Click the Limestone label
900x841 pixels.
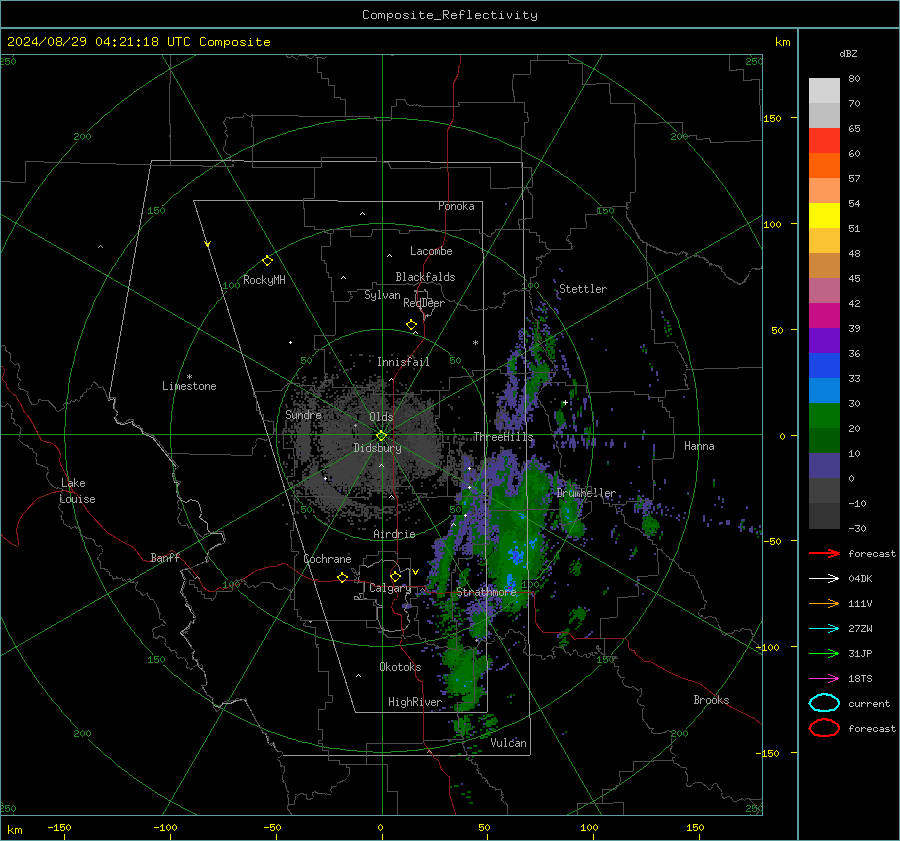[x=189, y=386]
